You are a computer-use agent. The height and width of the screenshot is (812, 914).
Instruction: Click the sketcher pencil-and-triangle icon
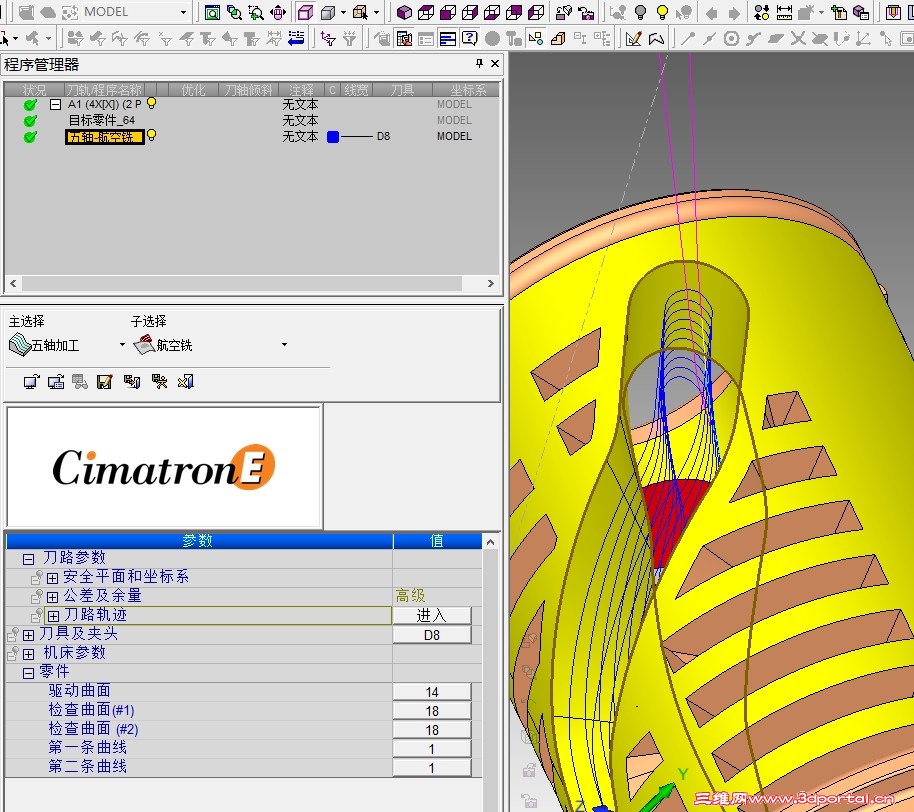click(634, 38)
